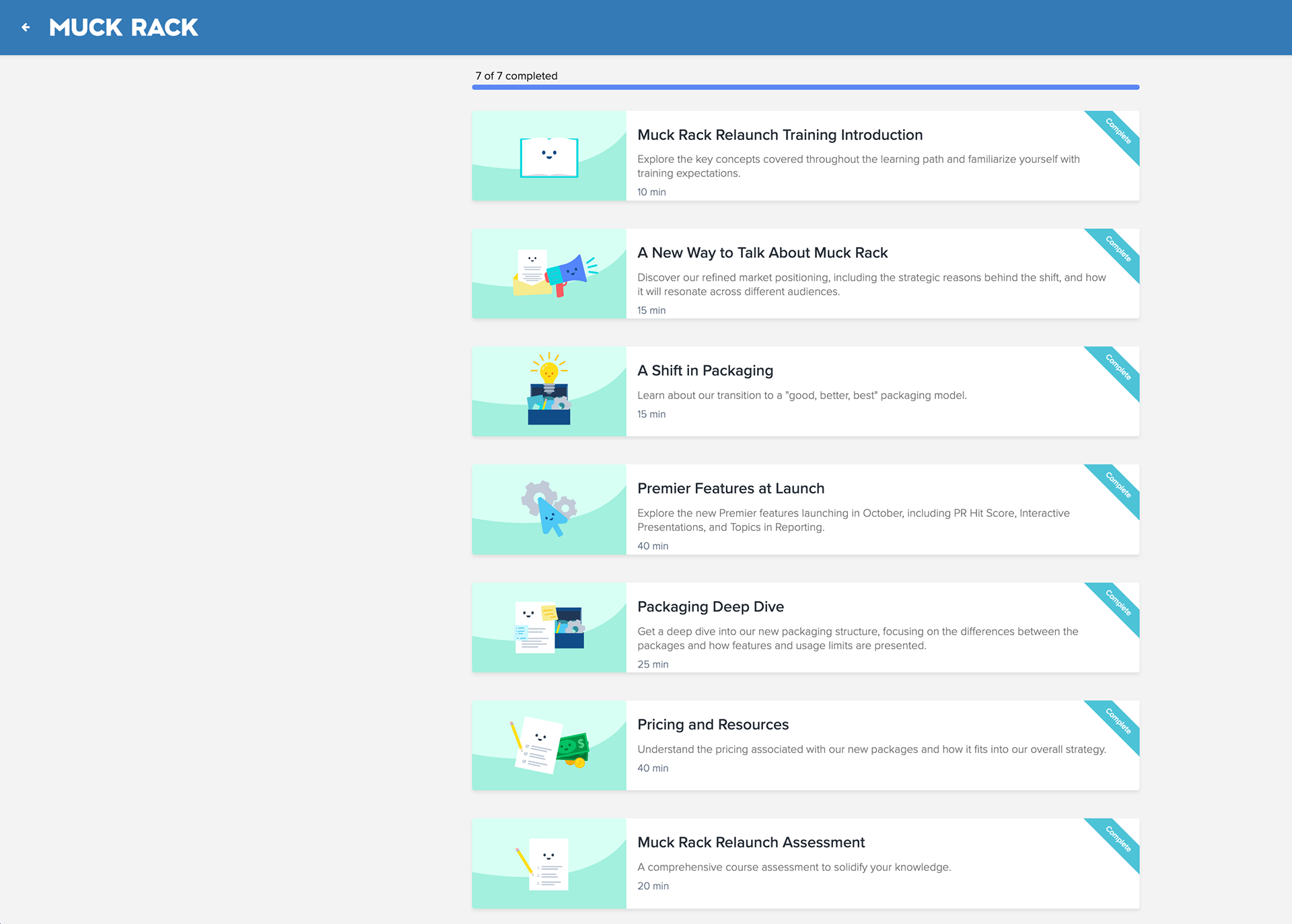This screenshot has width=1292, height=924.
Task: Open A Shift in Packaging course
Action: [705, 370]
